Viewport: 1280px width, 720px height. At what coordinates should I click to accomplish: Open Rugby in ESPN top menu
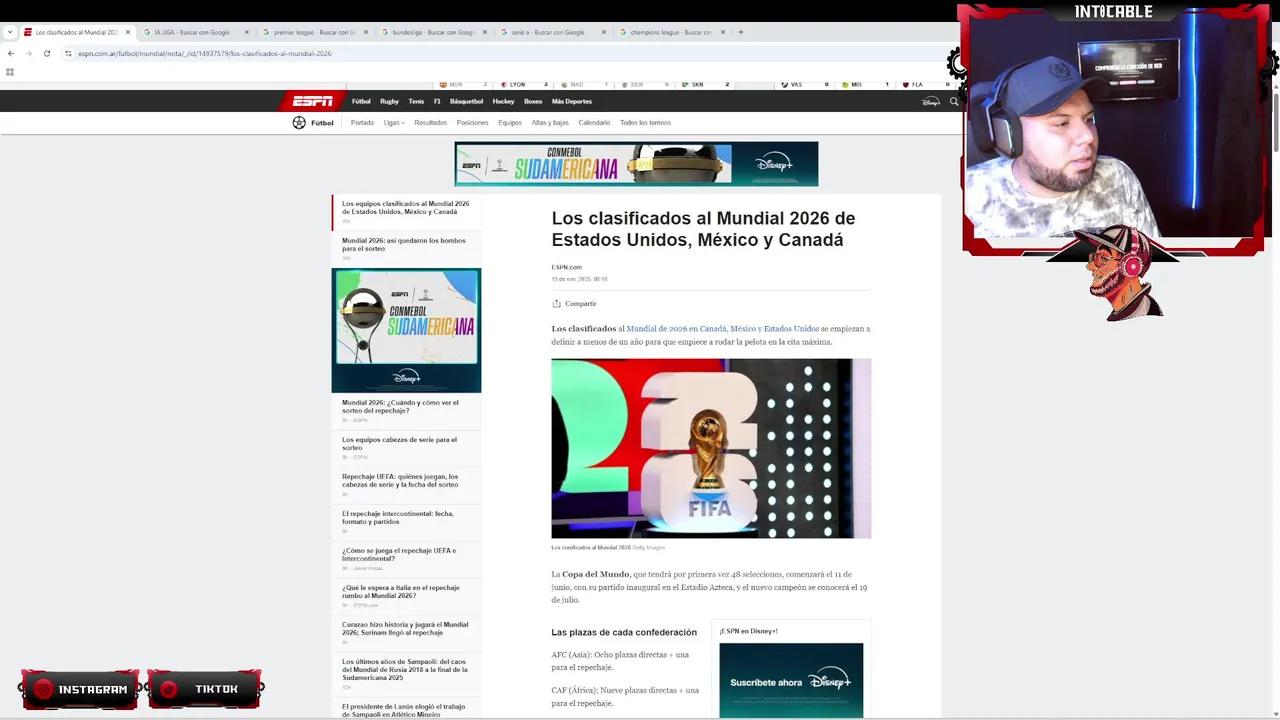click(389, 101)
